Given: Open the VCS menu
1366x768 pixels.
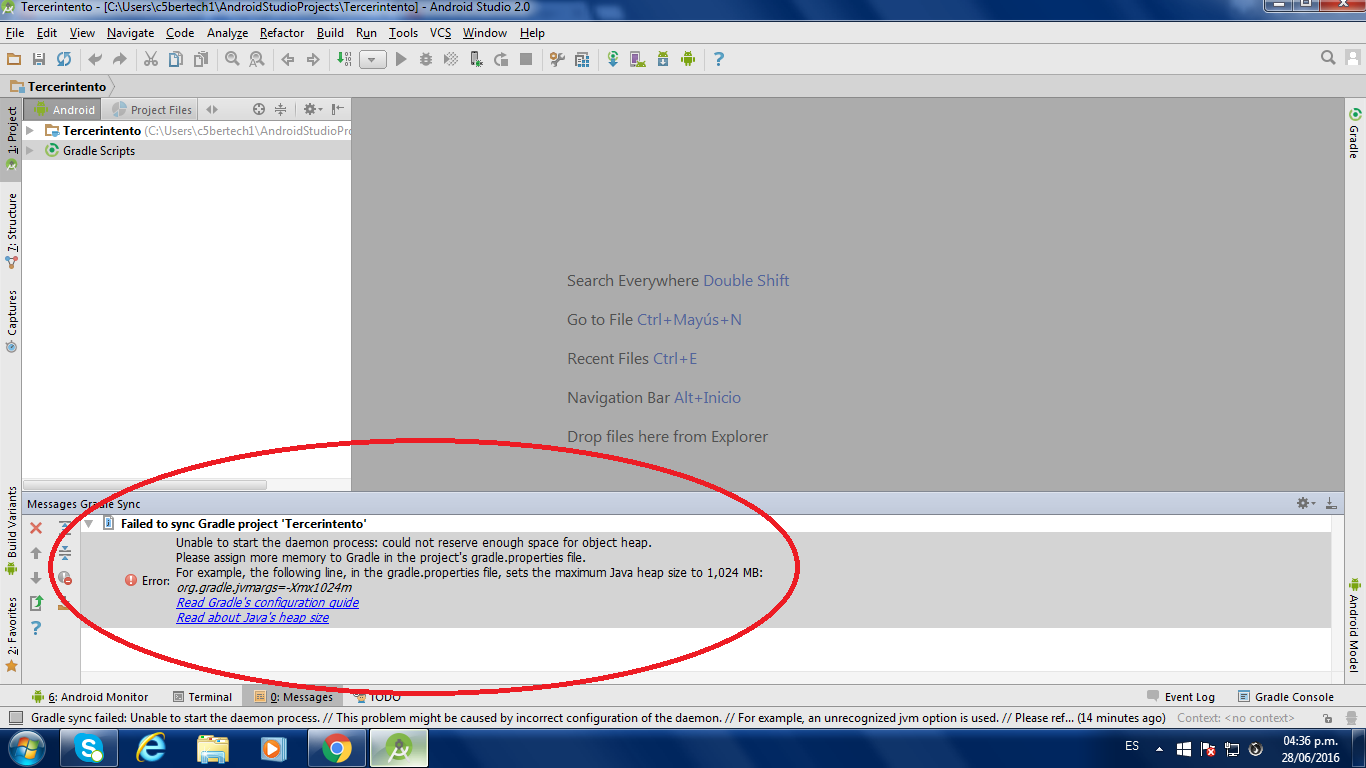Looking at the screenshot, I should coord(441,33).
